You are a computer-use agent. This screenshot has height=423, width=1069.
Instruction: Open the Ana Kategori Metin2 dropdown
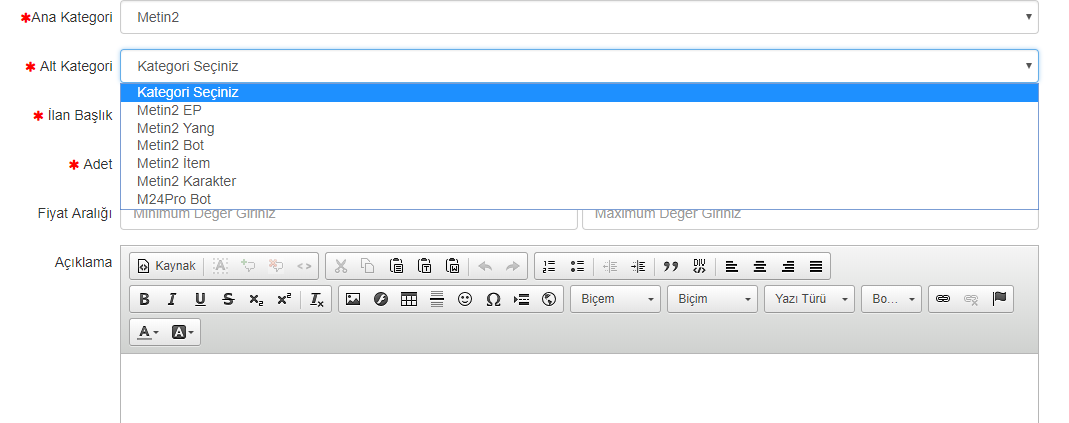[x=578, y=17]
